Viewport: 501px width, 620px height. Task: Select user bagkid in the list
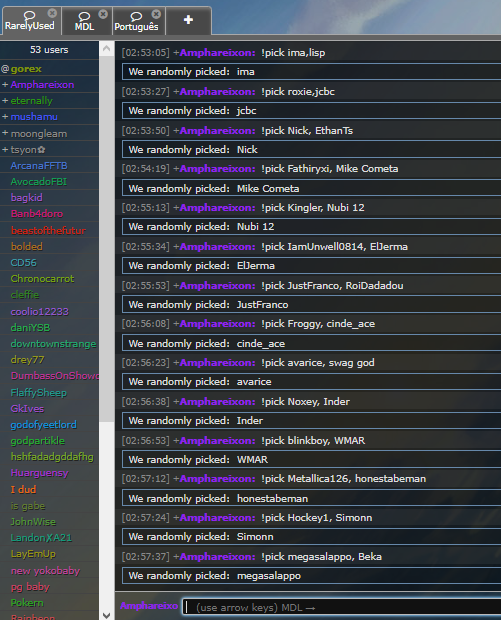[26, 197]
